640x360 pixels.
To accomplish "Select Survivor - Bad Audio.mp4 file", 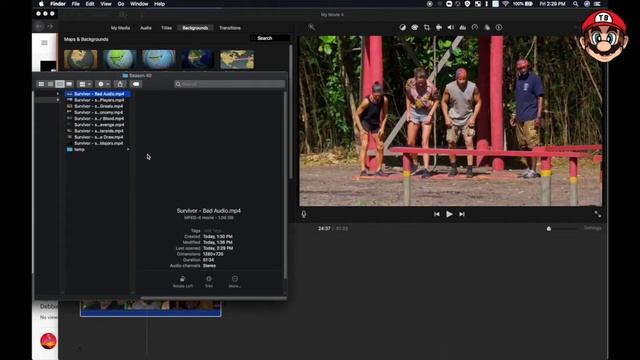I will (x=98, y=94).
